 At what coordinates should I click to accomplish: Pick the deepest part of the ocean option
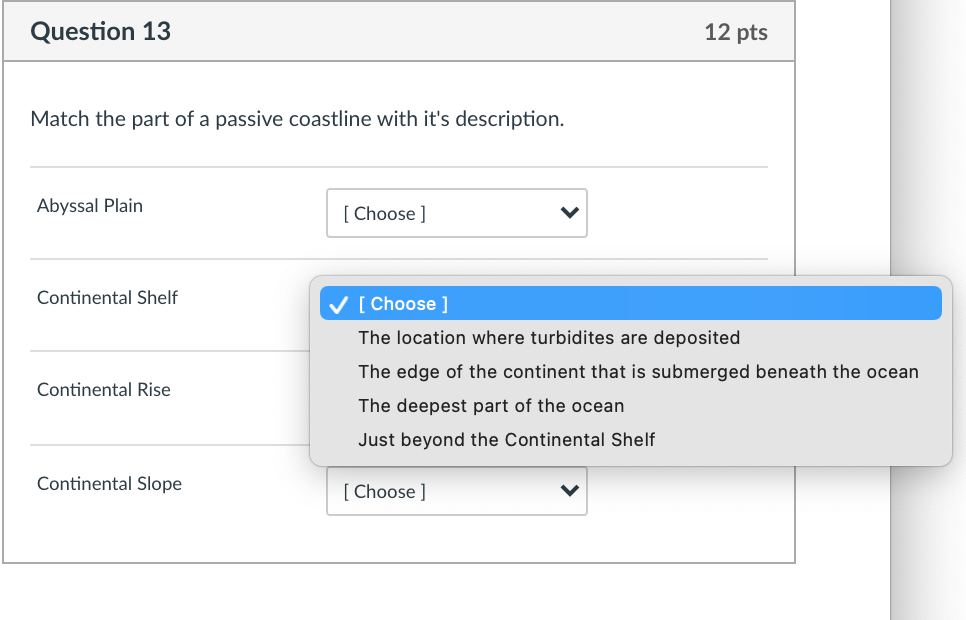click(x=492, y=405)
